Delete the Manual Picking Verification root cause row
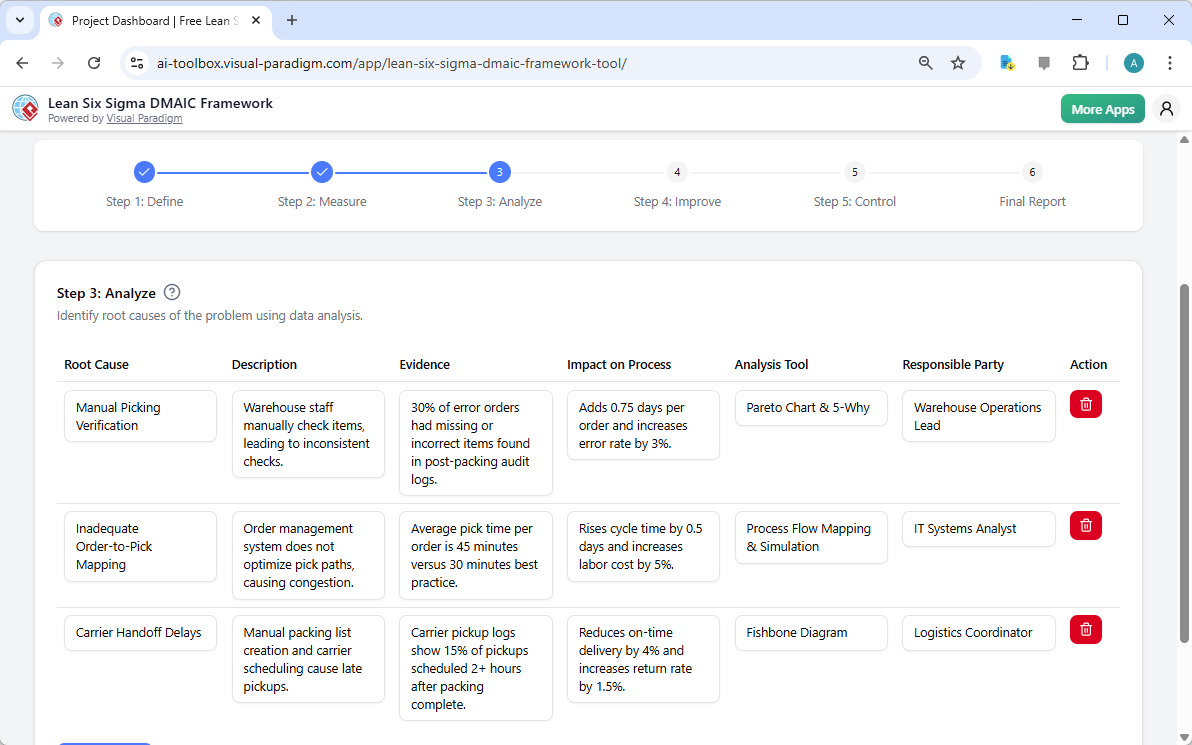 coord(1085,404)
